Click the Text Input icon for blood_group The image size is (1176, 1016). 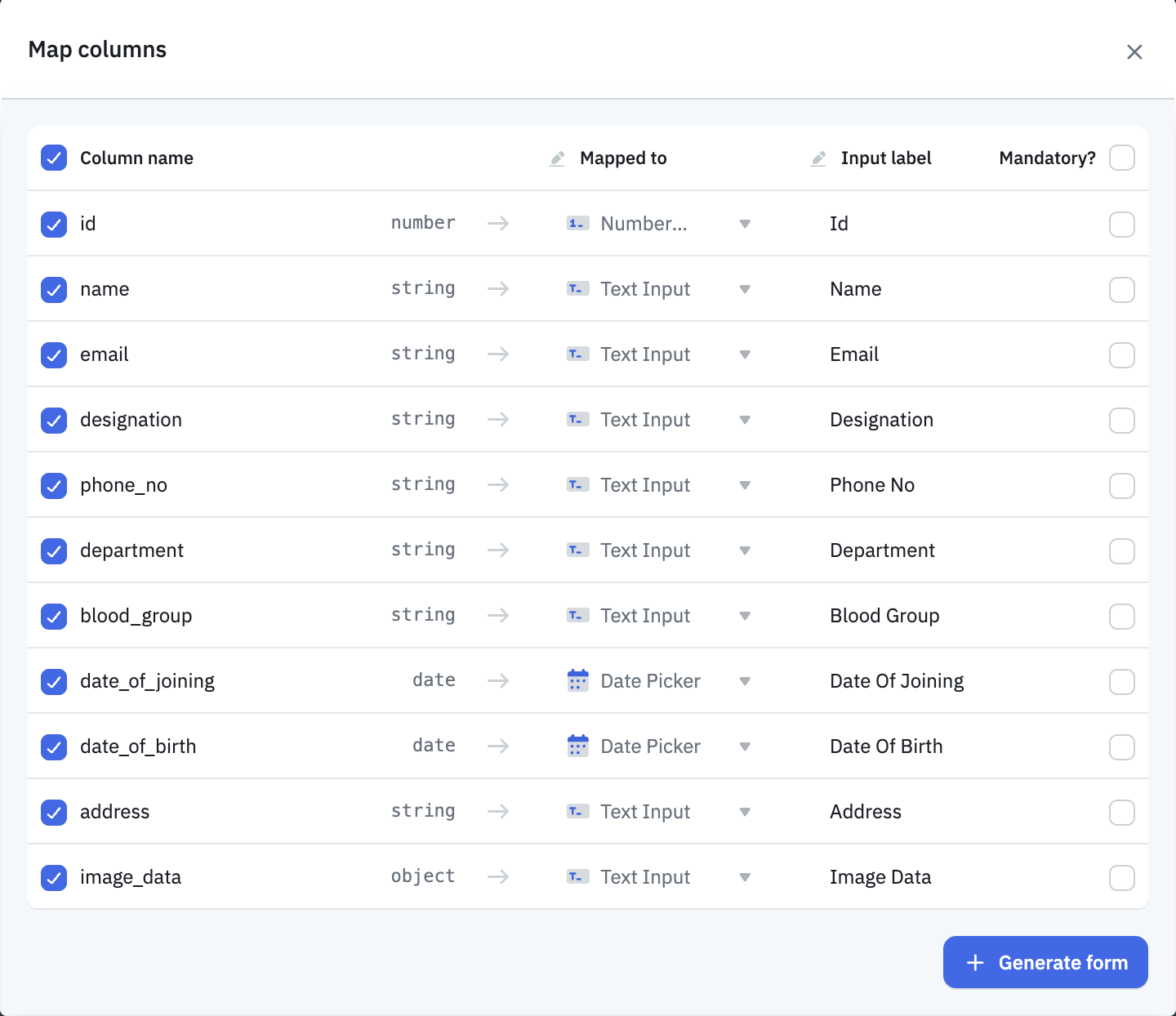point(577,616)
